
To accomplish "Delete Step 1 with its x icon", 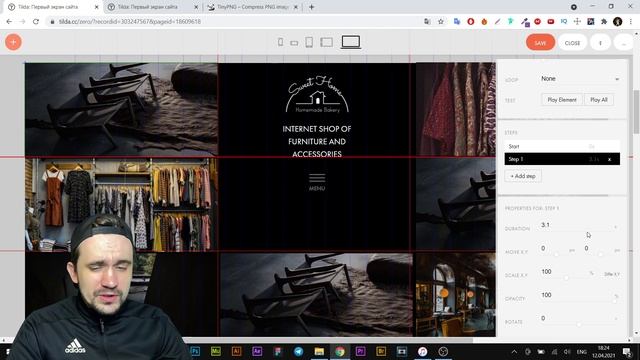I will pos(609,159).
